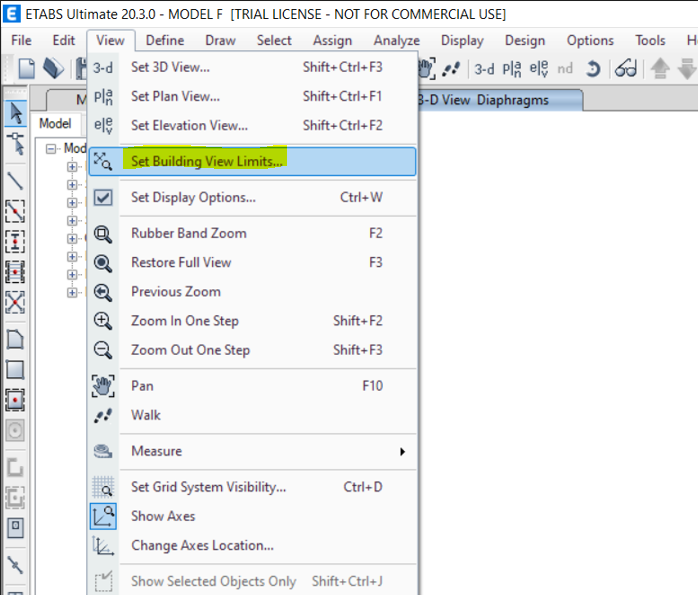Image resolution: width=698 pixels, height=595 pixels.
Task: Select the pointer selection tool
Action: [16, 113]
